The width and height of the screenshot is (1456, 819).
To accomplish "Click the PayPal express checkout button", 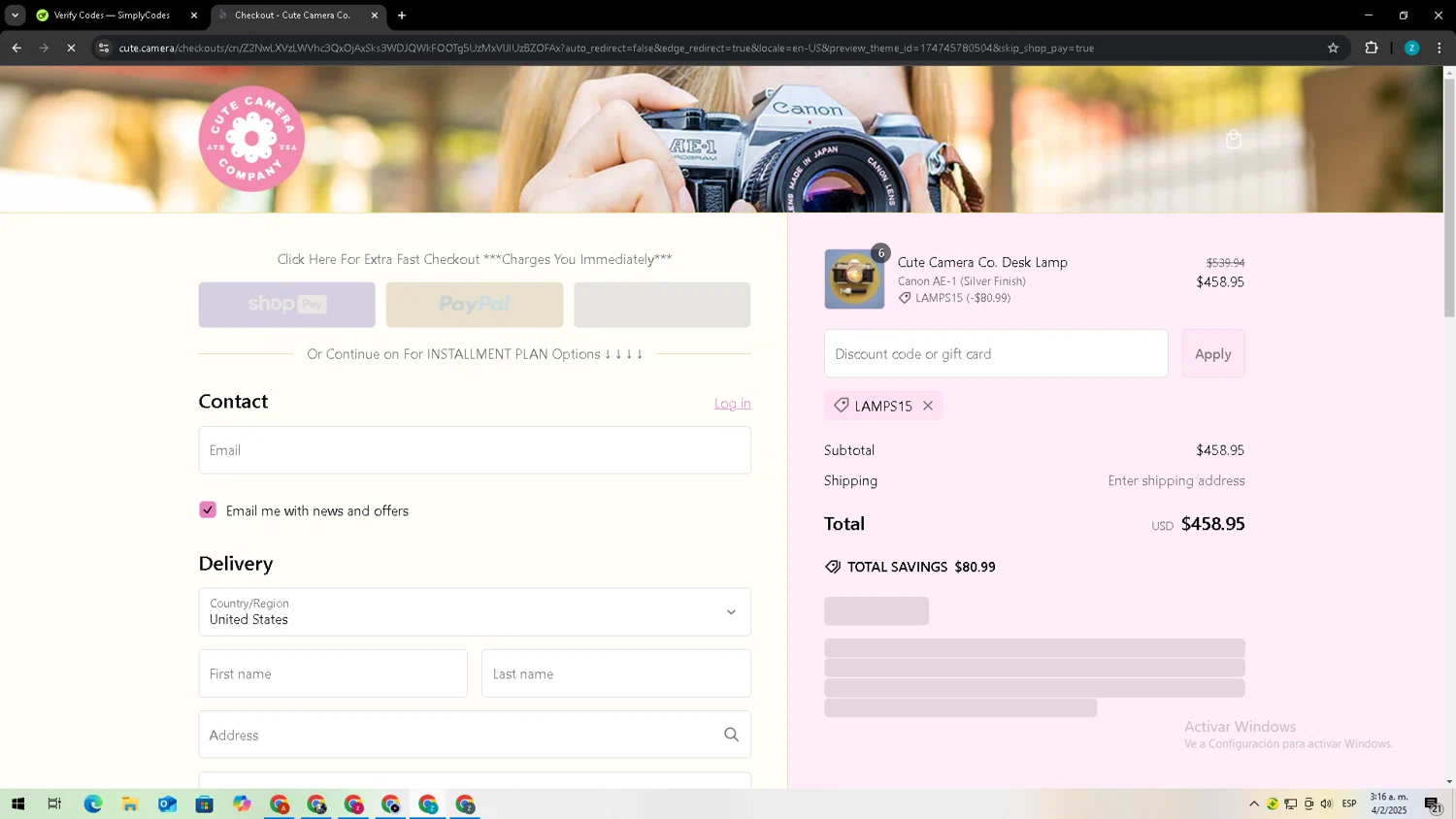I will click(475, 305).
